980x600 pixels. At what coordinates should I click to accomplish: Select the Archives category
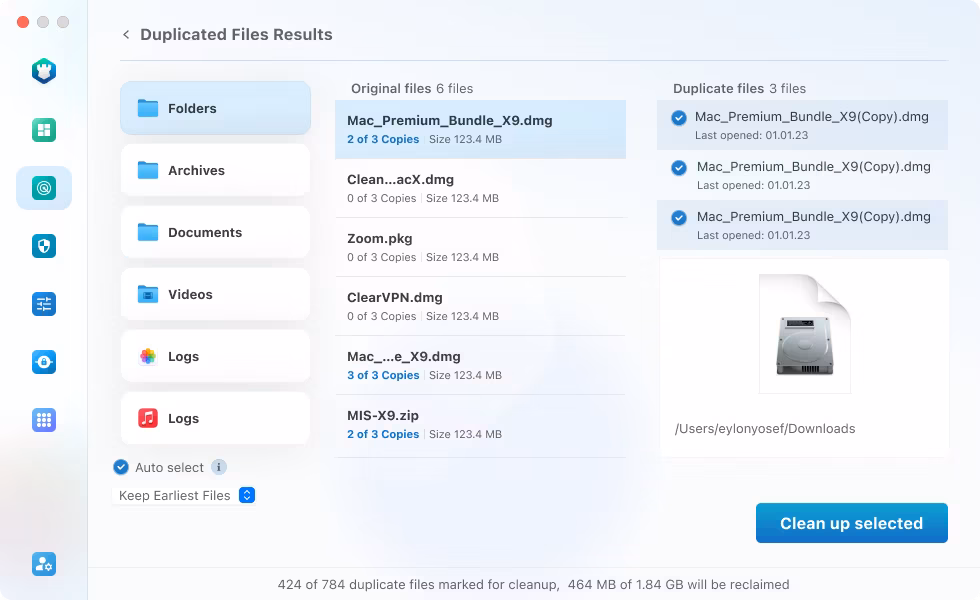[x=216, y=170]
